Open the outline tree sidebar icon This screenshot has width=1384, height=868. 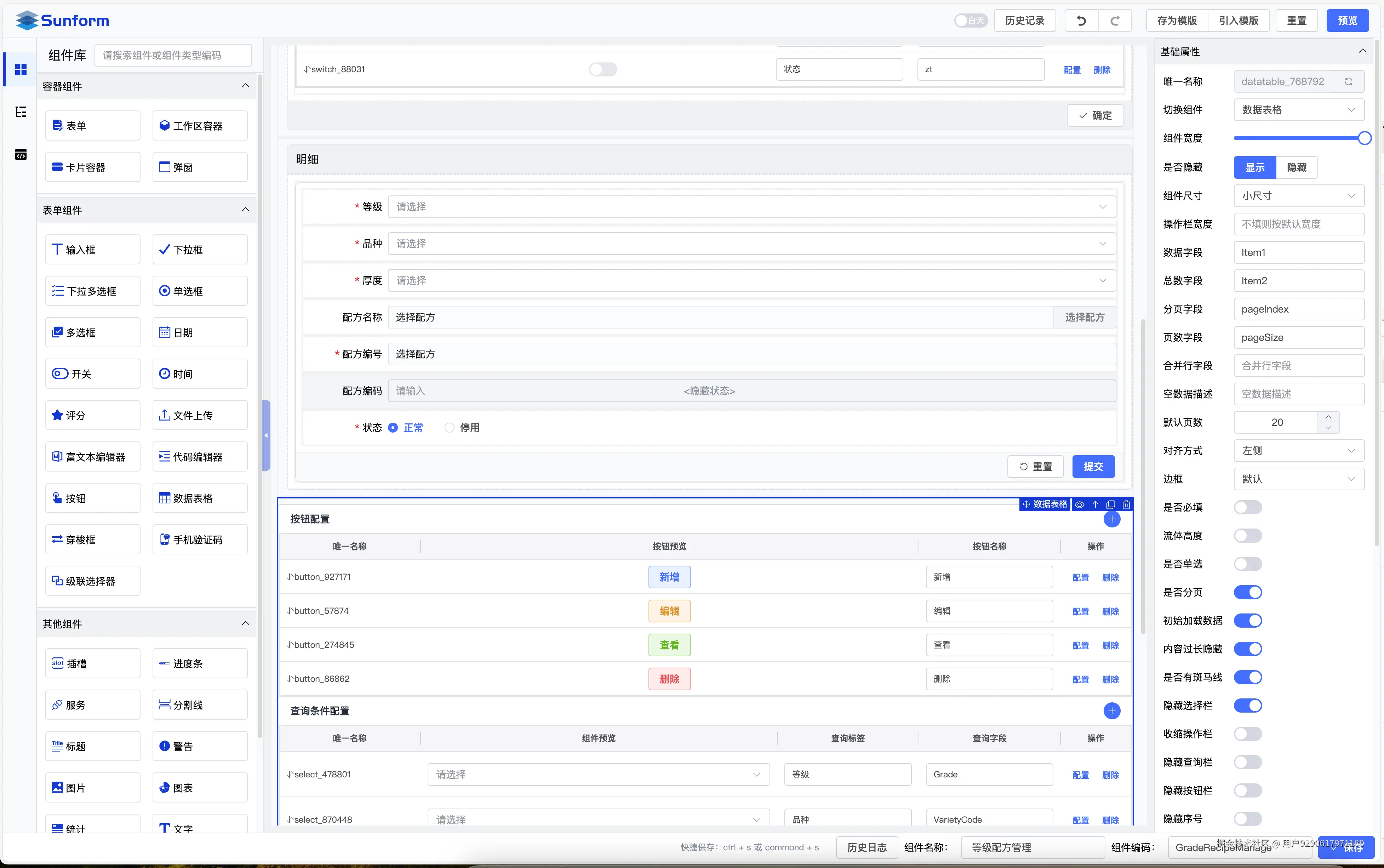click(x=21, y=112)
